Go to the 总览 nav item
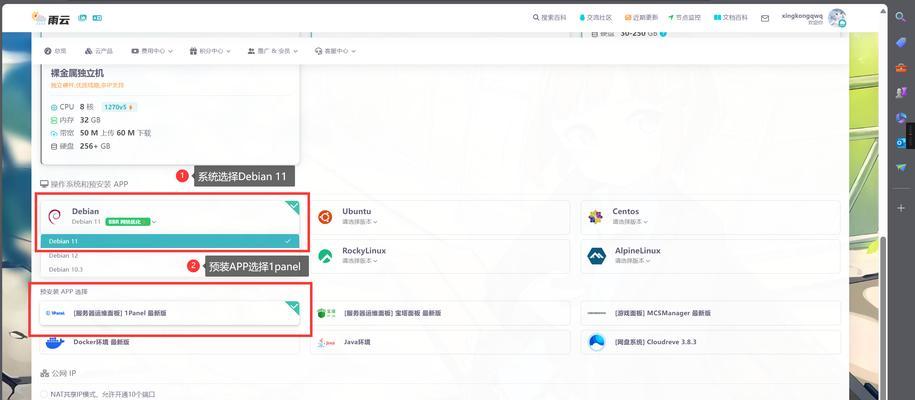Image resolution: width=915 pixels, height=400 pixels. (x=55, y=51)
